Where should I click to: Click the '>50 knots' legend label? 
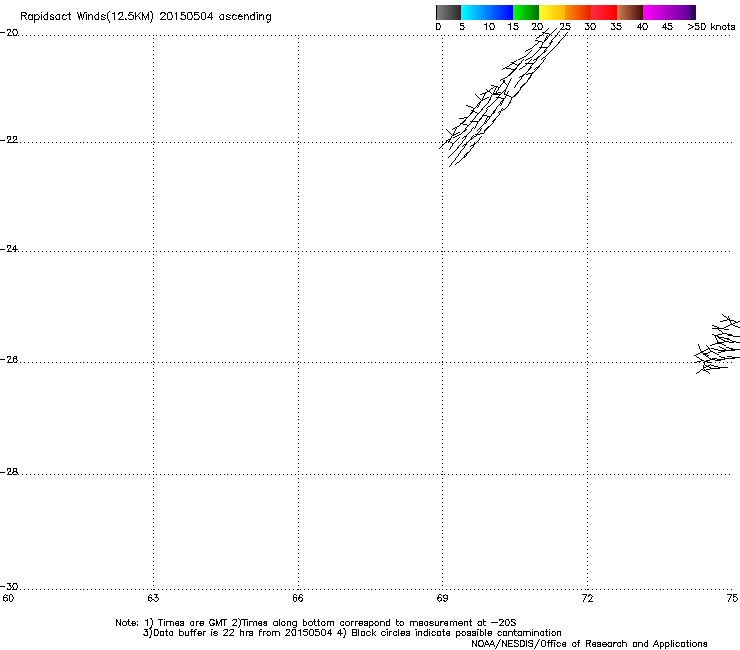point(711,27)
